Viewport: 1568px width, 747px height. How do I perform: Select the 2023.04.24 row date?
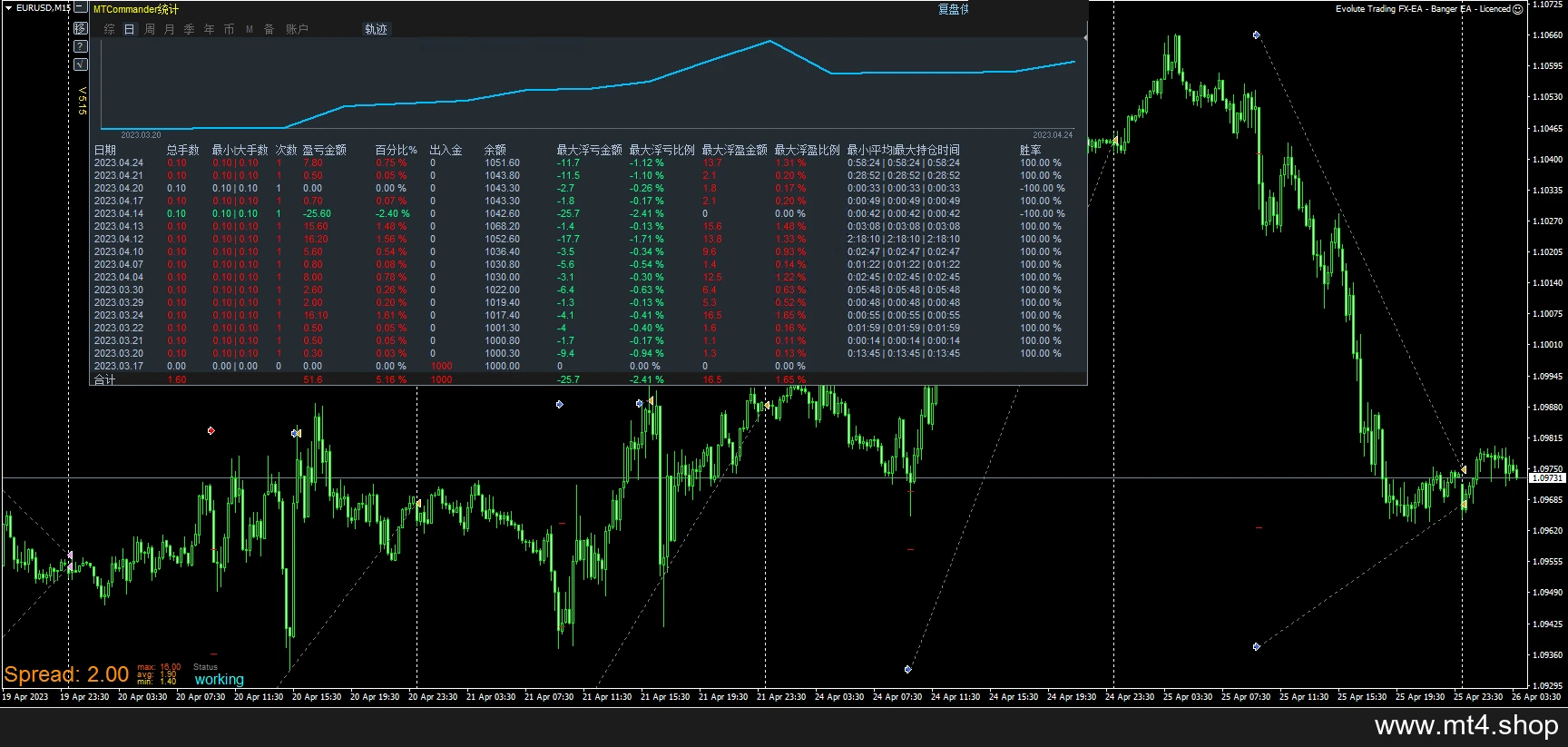pos(119,163)
